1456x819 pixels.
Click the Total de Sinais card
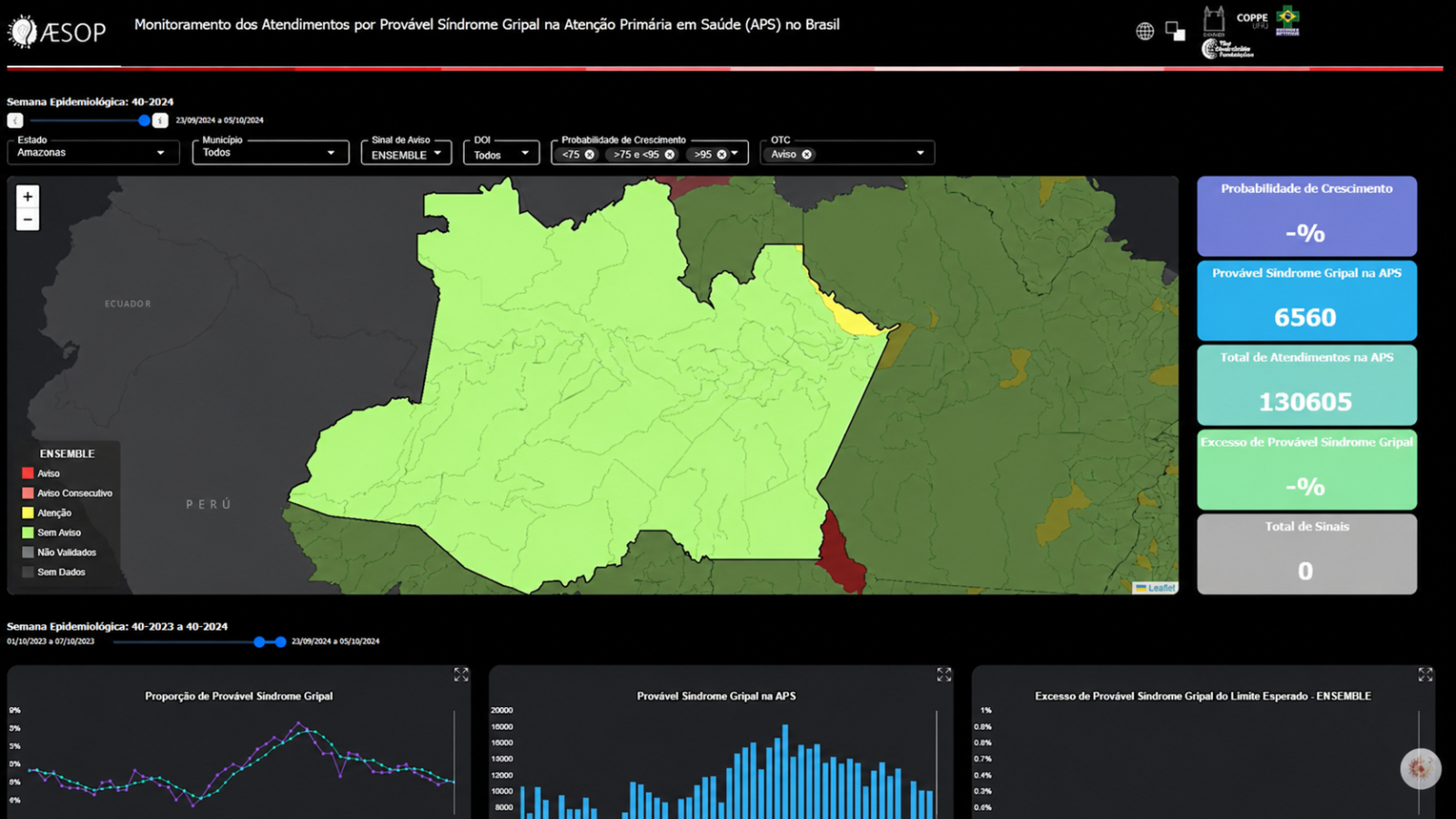coord(1307,554)
